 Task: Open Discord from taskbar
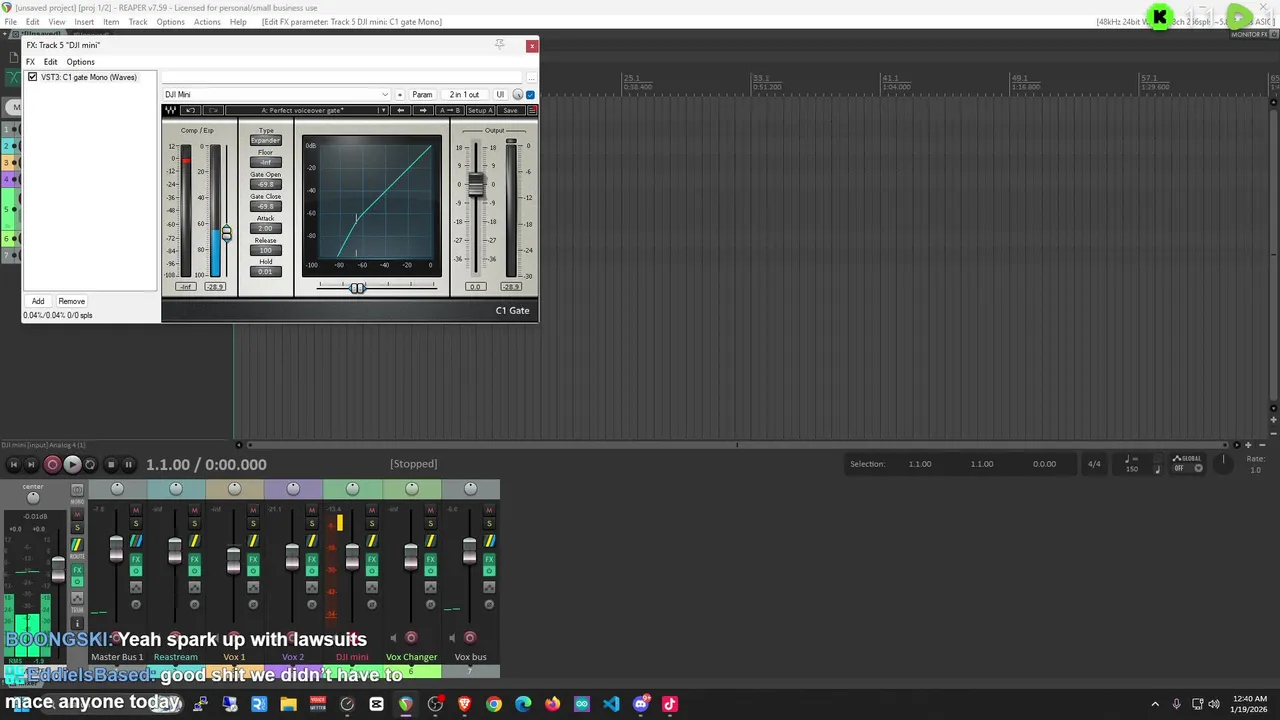point(641,704)
